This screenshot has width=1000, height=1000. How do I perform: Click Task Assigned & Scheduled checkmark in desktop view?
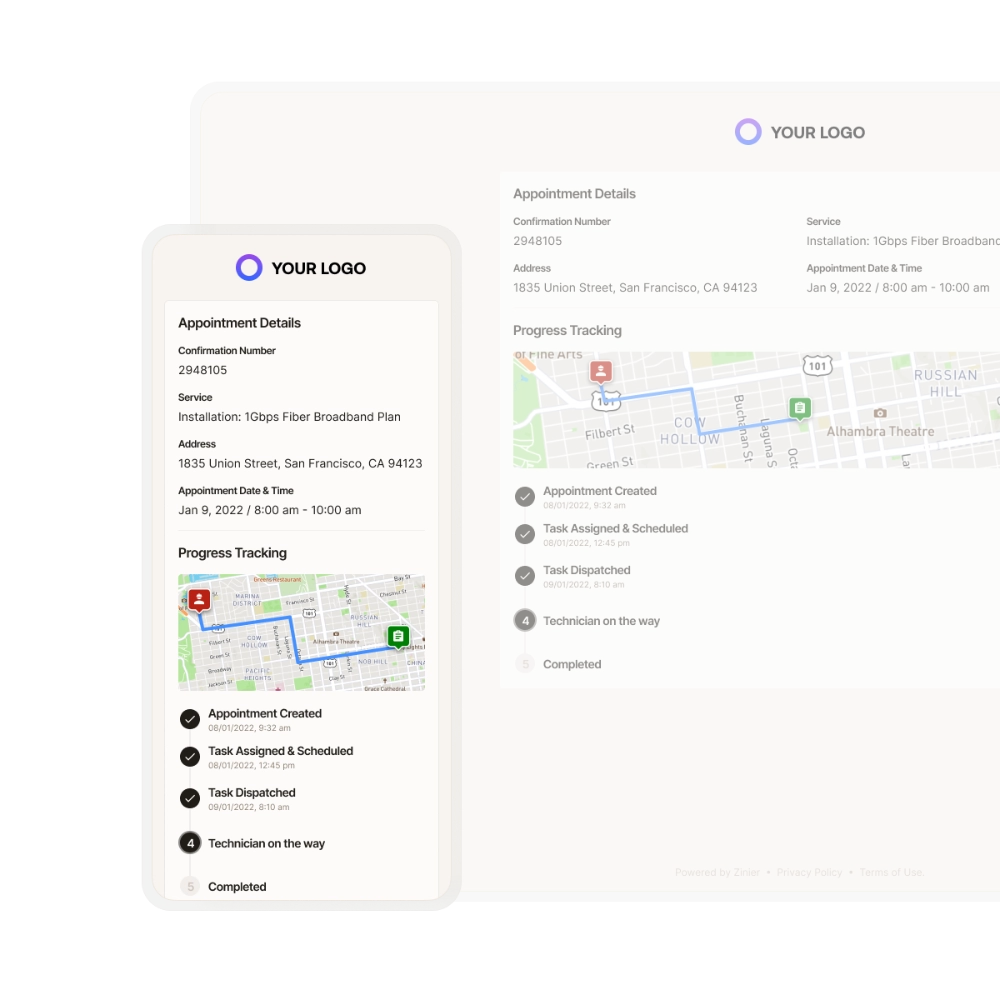(x=525, y=534)
